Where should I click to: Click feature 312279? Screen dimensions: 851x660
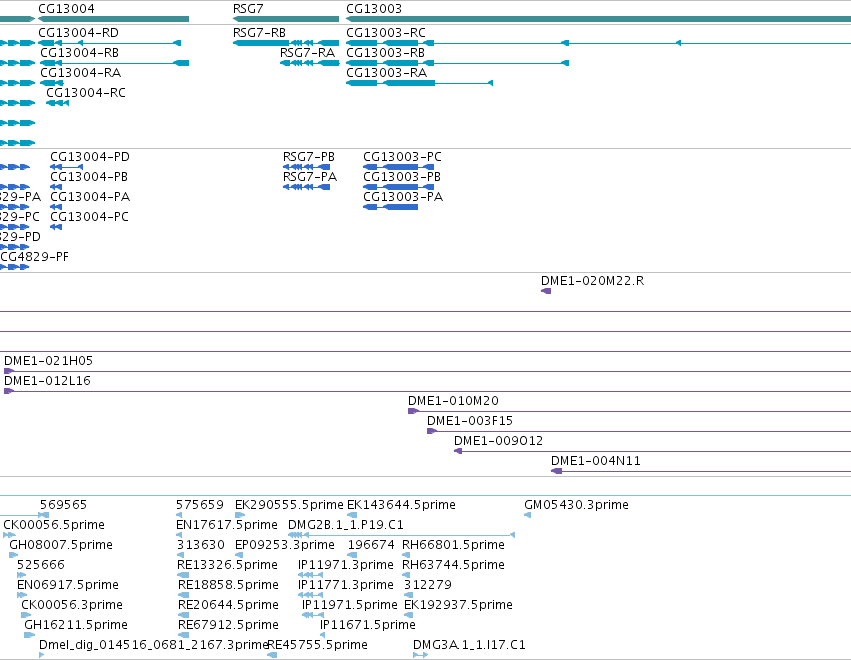pyautogui.click(x=428, y=586)
